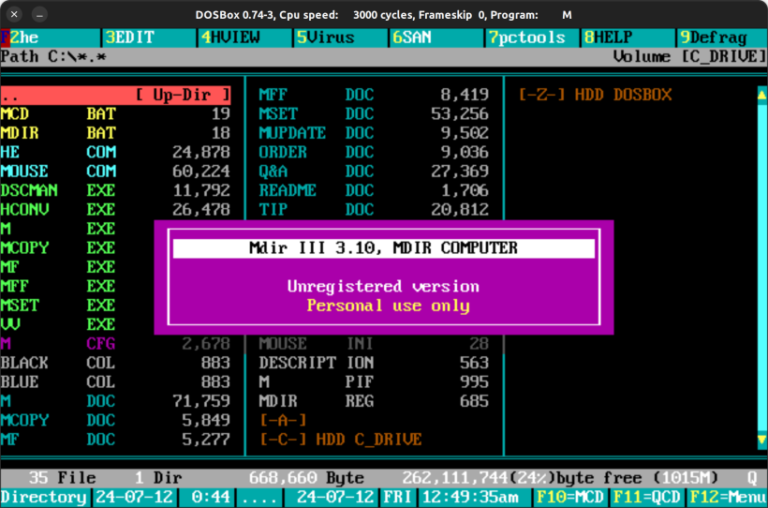The height and width of the screenshot is (508, 768).
Task: Click the Mdir III 3.10 title bar
Action: pyautogui.click(x=384, y=248)
